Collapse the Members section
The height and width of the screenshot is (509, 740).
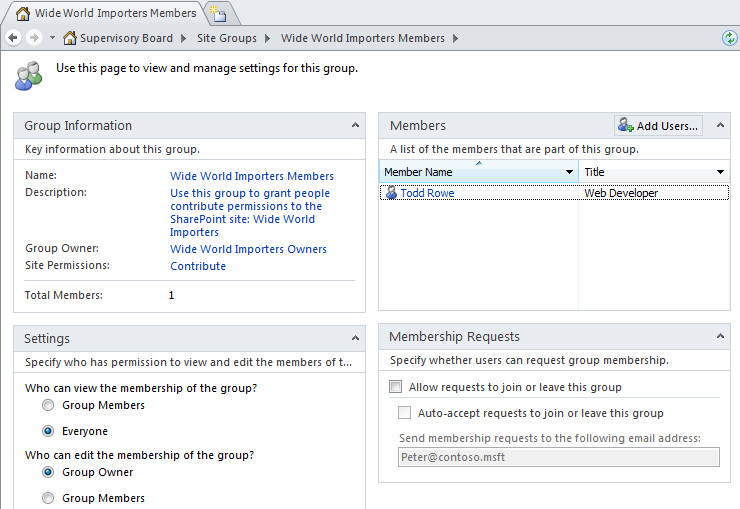[720, 125]
